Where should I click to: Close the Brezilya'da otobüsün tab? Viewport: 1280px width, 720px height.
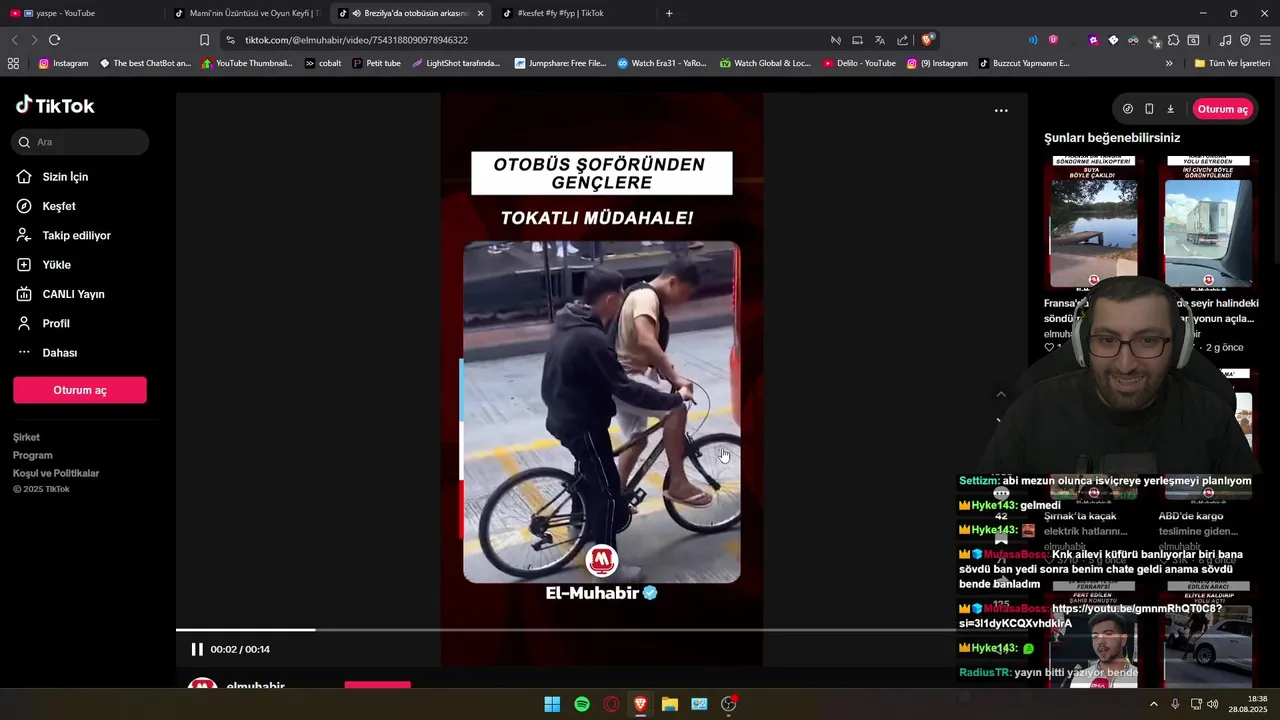coord(481,13)
